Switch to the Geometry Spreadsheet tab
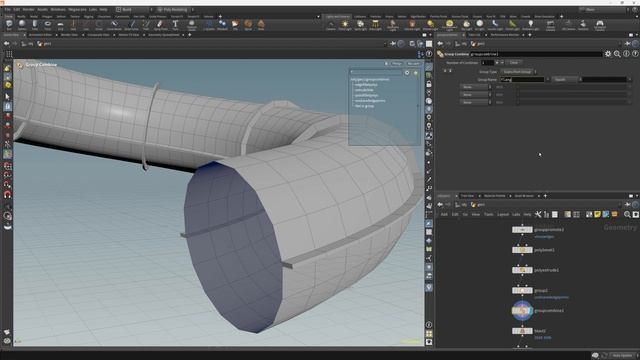This screenshot has width=640, height=360. pos(164,35)
